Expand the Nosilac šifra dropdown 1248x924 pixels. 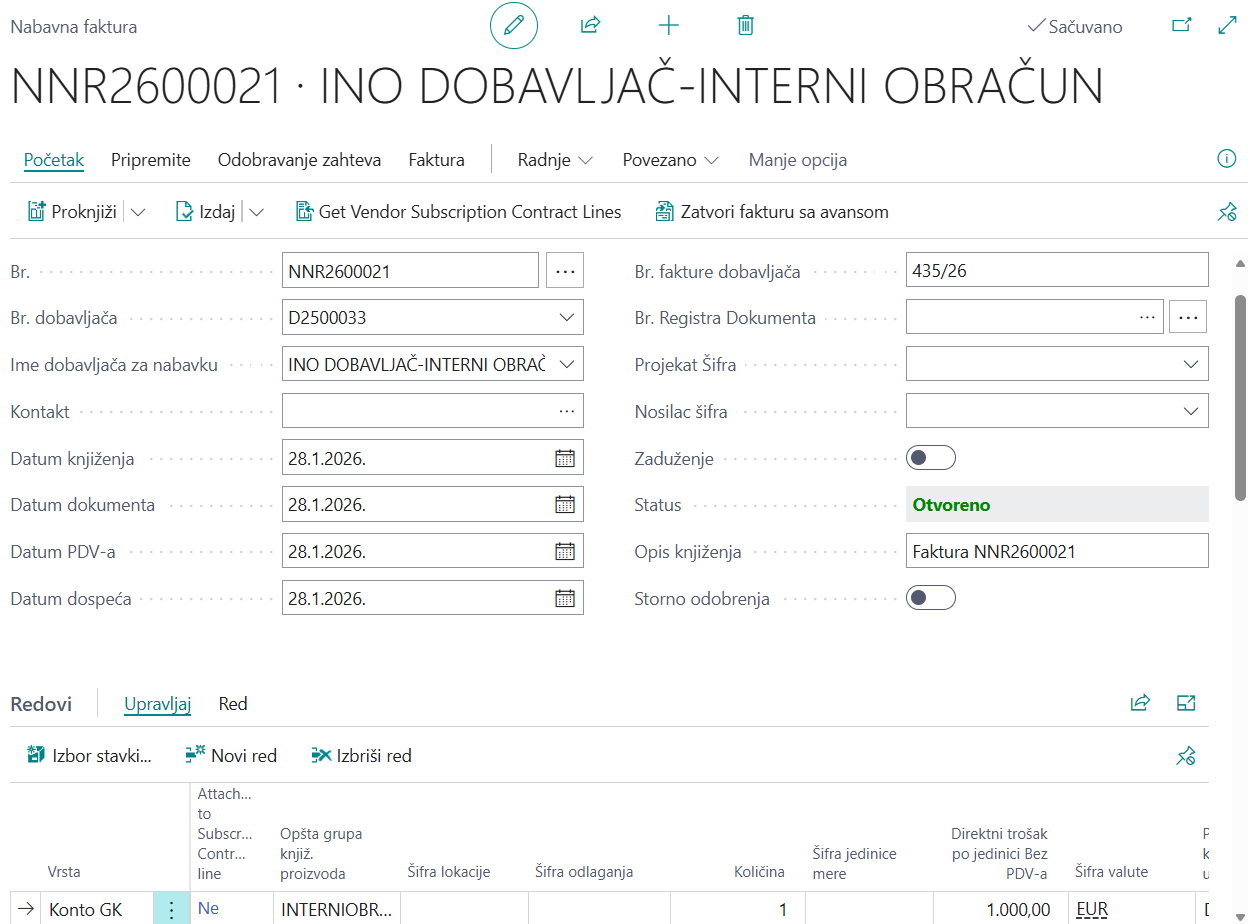pyautogui.click(x=1191, y=411)
